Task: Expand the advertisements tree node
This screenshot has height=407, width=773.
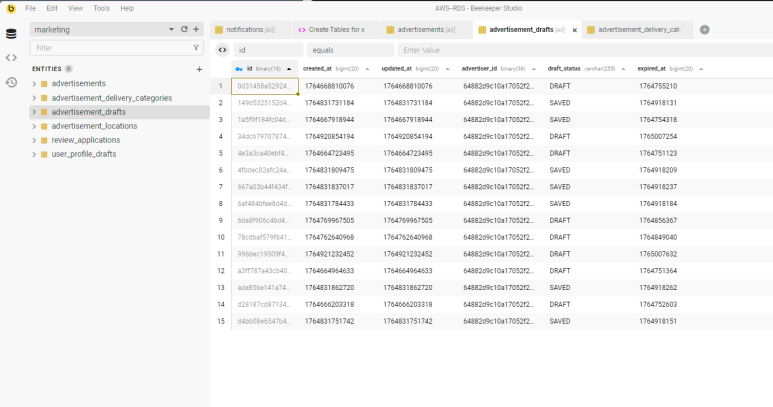Action: pos(34,84)
